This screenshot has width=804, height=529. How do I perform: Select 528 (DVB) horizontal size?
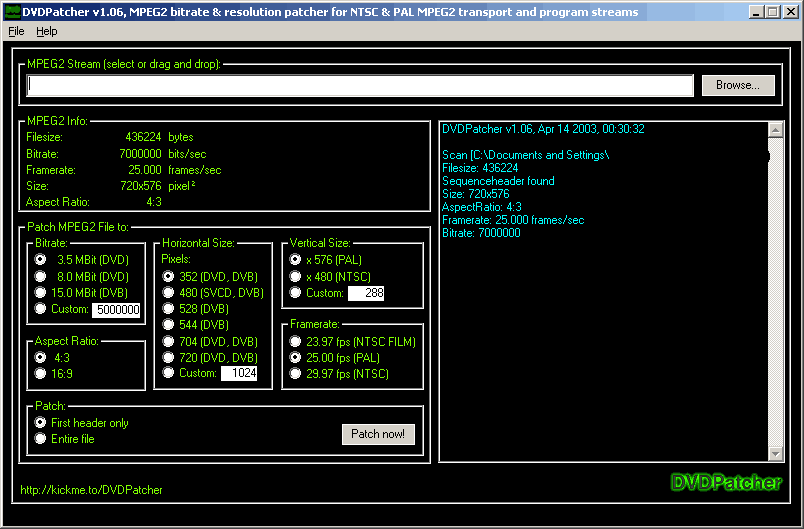tap(168, 309)
